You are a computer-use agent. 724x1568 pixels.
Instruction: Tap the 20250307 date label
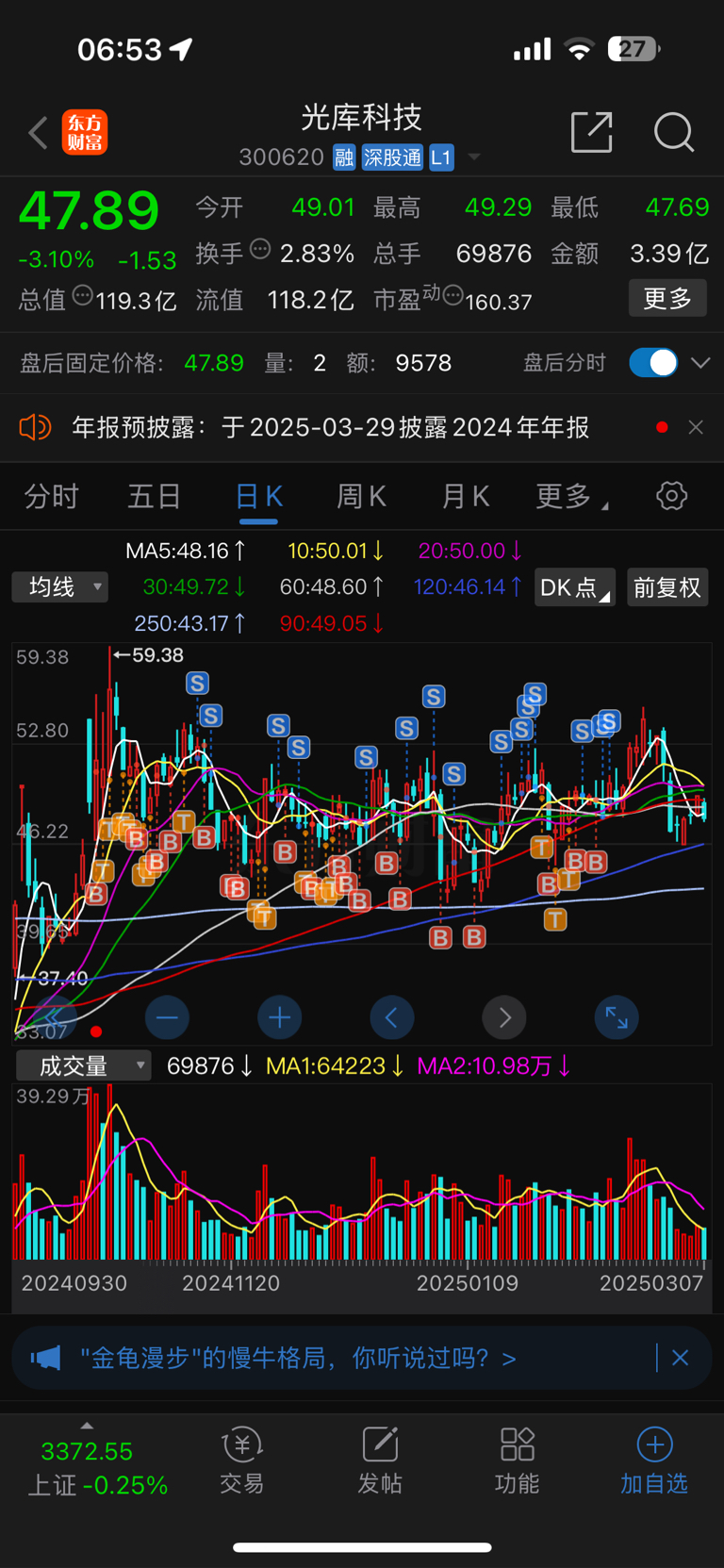coord(651,1283)
